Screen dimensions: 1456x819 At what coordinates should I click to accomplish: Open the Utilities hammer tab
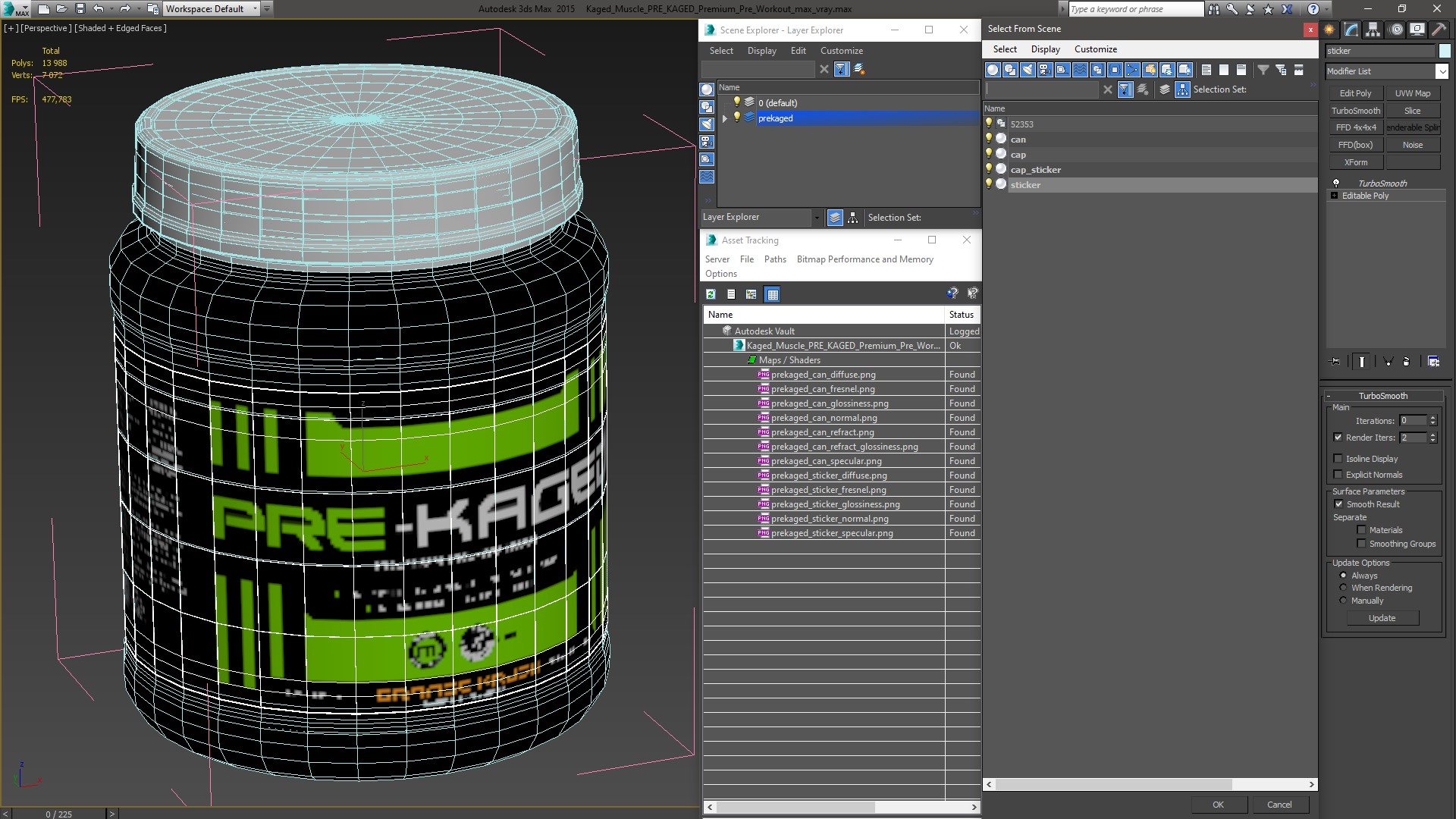(1439, 30)
